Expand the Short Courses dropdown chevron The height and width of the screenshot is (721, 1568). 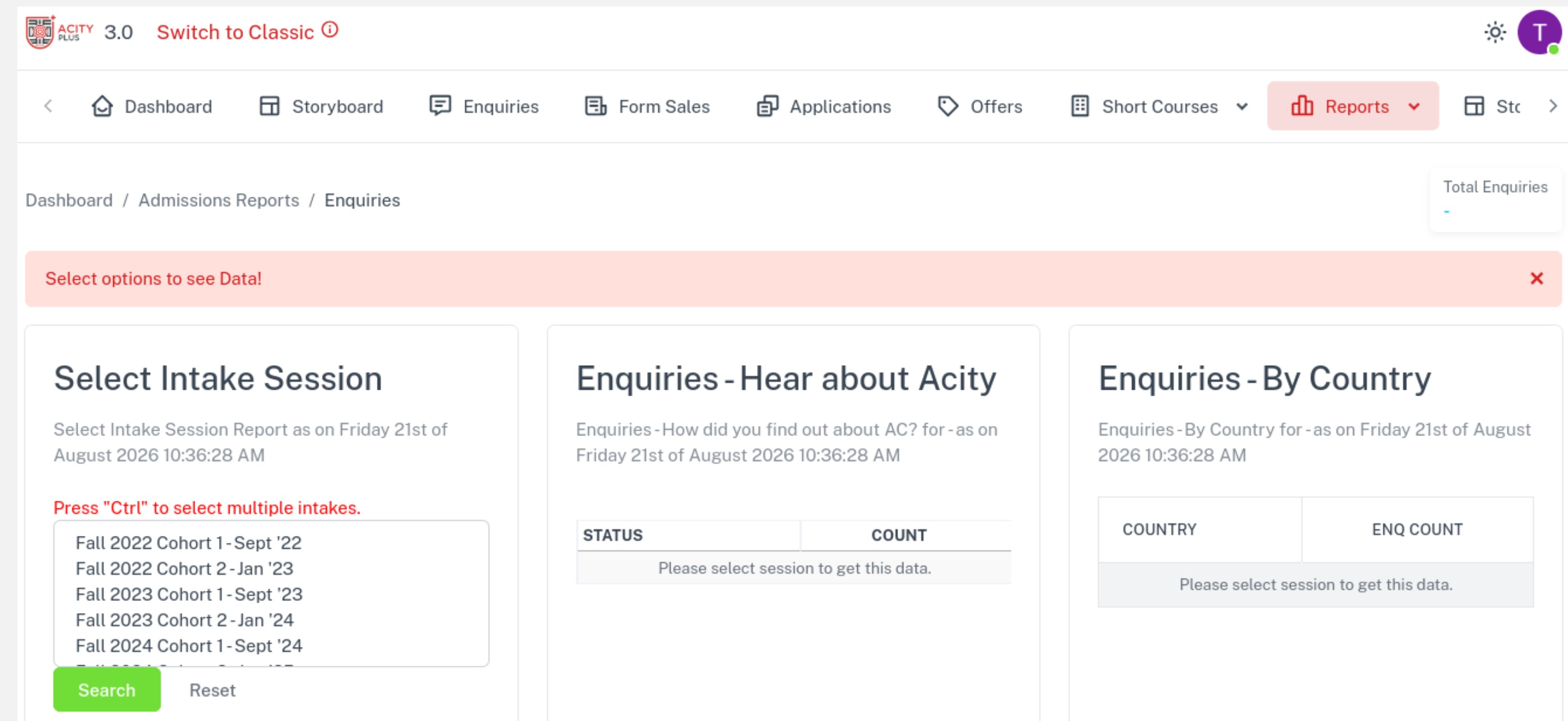[1242, 106]
